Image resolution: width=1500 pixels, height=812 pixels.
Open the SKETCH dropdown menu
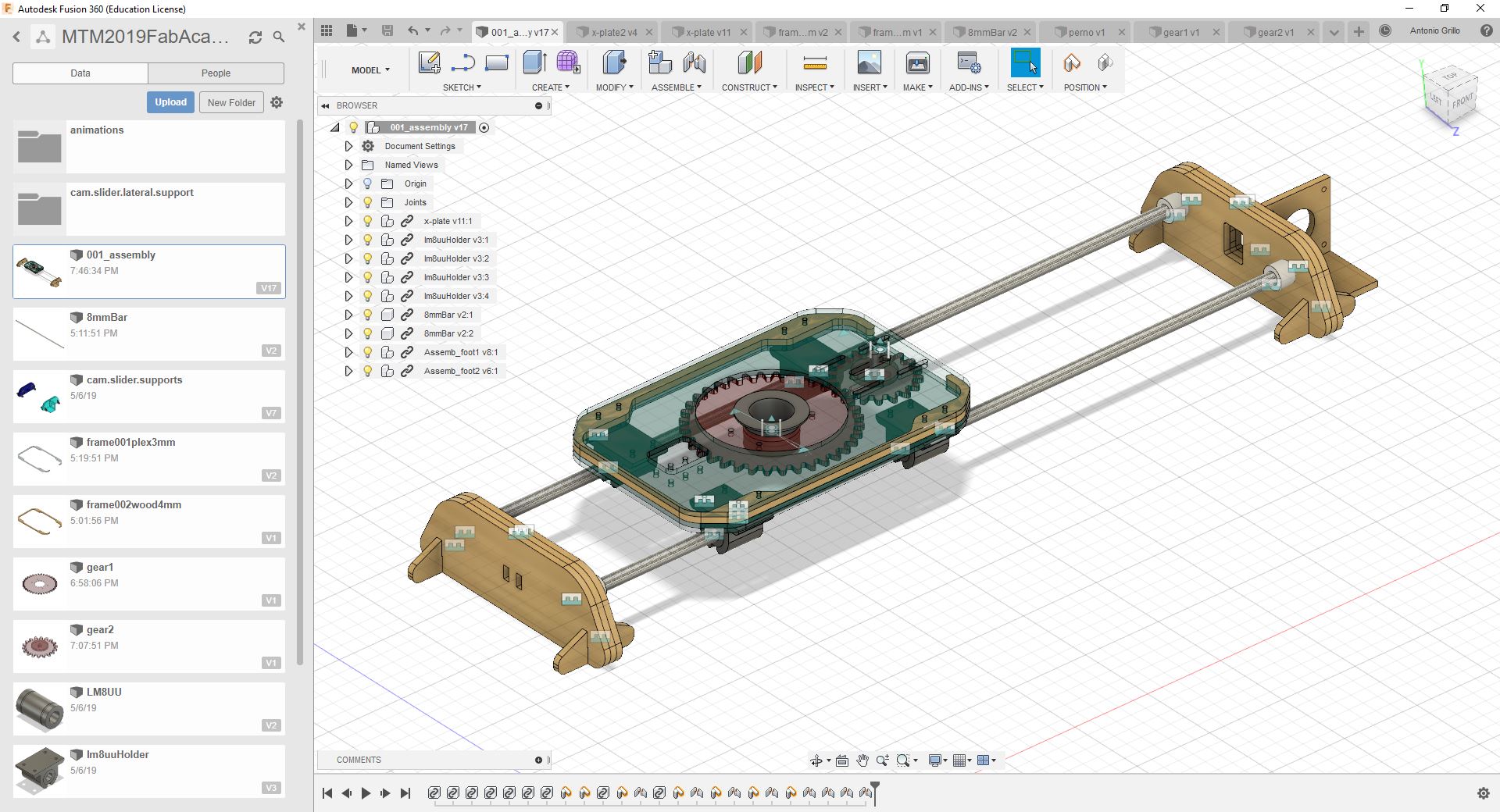pos(462,87)
